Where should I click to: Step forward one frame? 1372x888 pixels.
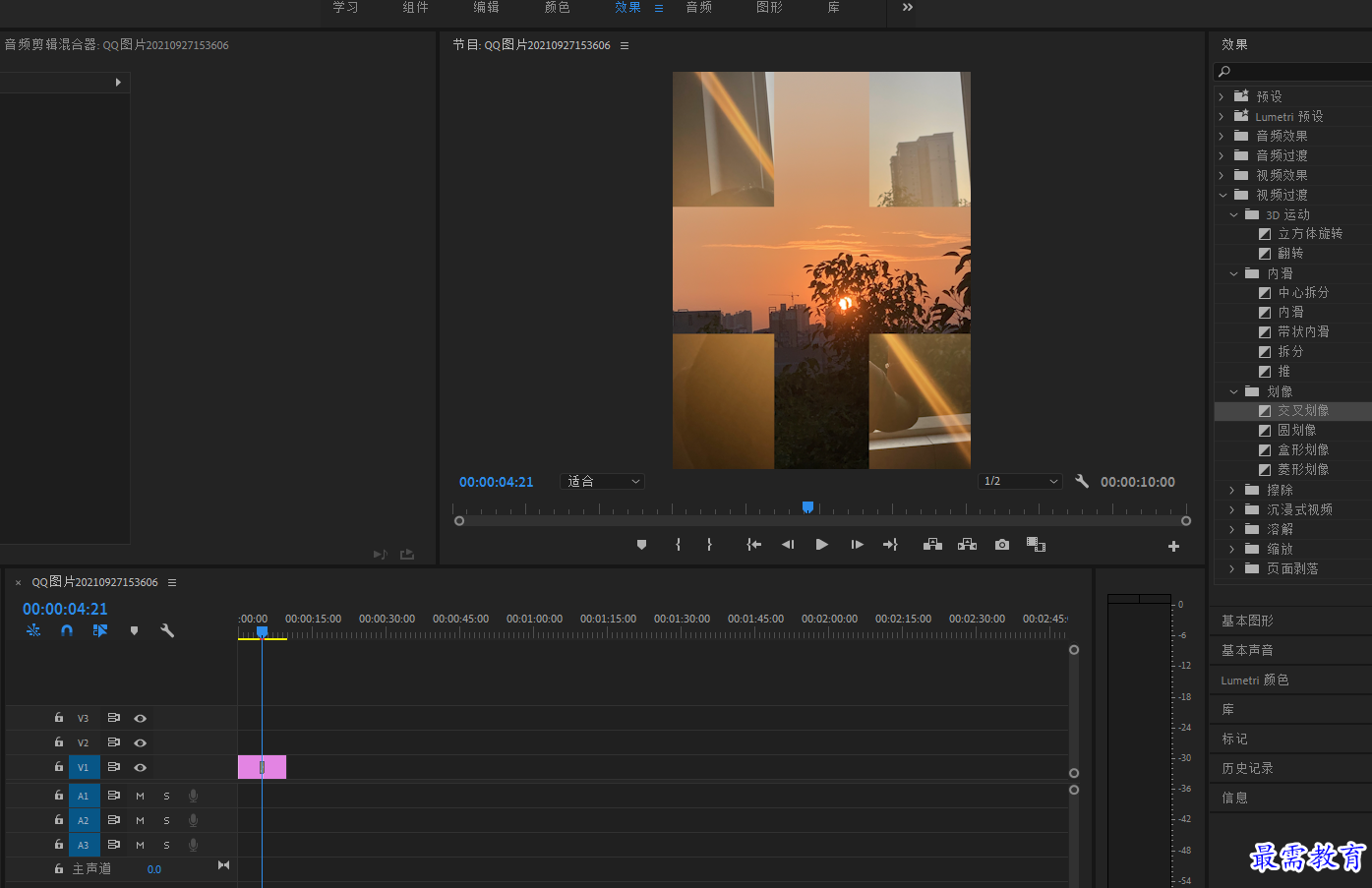click(857, 545)
